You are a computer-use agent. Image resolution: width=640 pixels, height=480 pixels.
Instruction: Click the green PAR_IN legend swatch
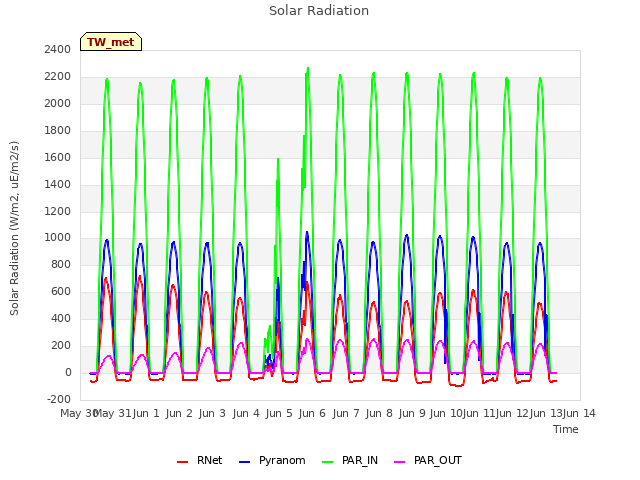pos(327,462)
